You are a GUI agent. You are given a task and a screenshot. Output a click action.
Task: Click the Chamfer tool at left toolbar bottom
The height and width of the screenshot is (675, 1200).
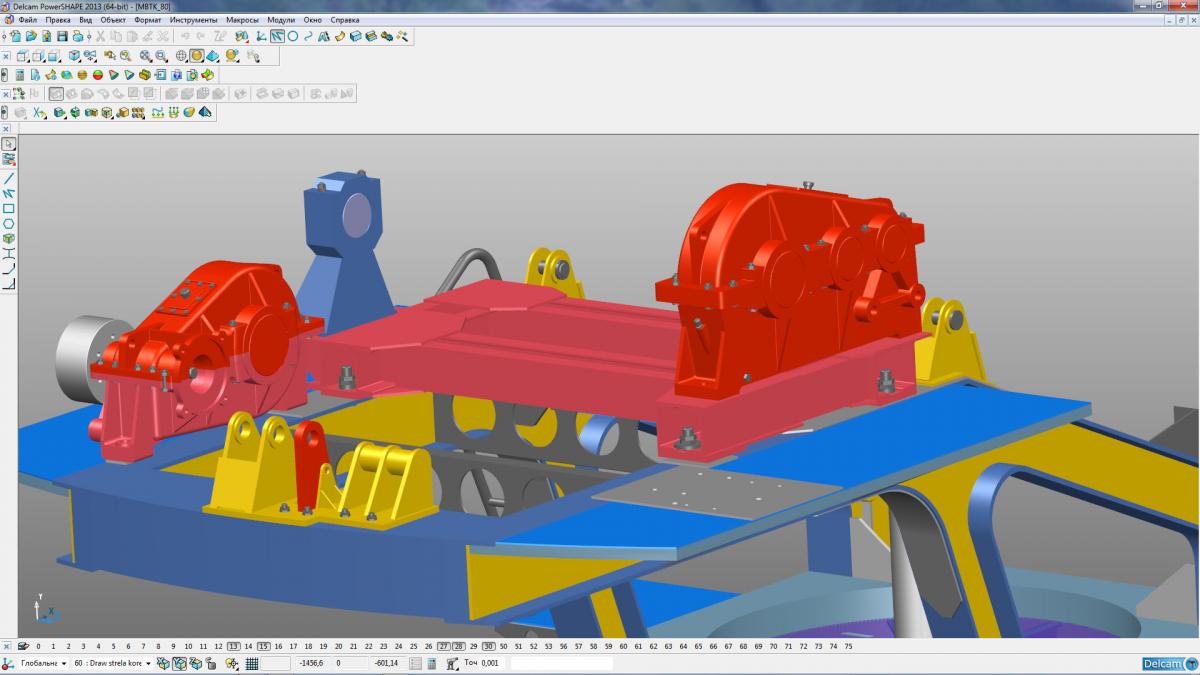tap(9, 285)
